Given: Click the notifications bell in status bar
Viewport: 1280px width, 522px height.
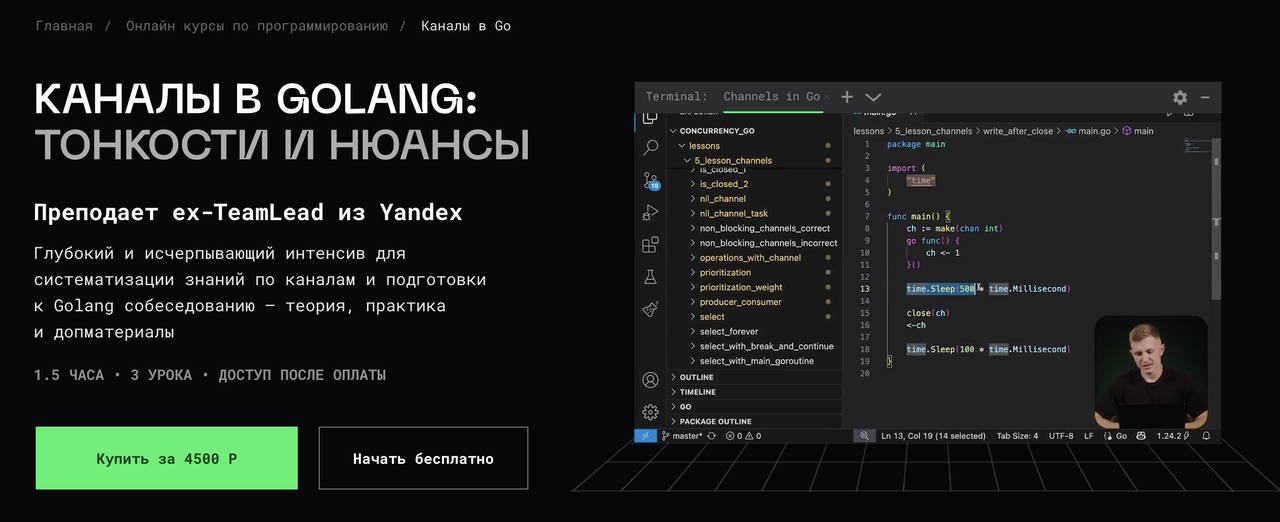Looking at the screenshot, I should click(x=1206, y=436).
